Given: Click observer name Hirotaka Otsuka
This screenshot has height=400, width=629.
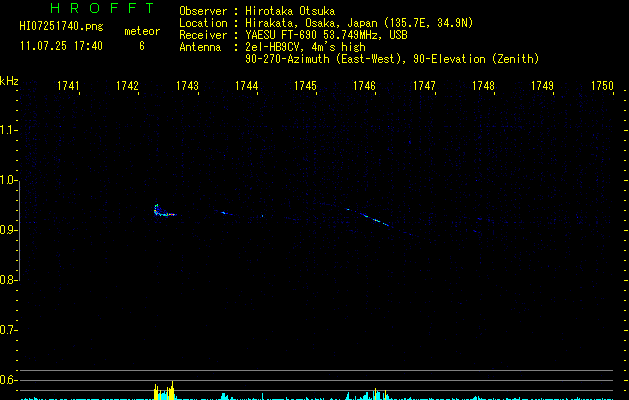Looking at the screenshot, I should pyautogui.click(x=290, y=11).
